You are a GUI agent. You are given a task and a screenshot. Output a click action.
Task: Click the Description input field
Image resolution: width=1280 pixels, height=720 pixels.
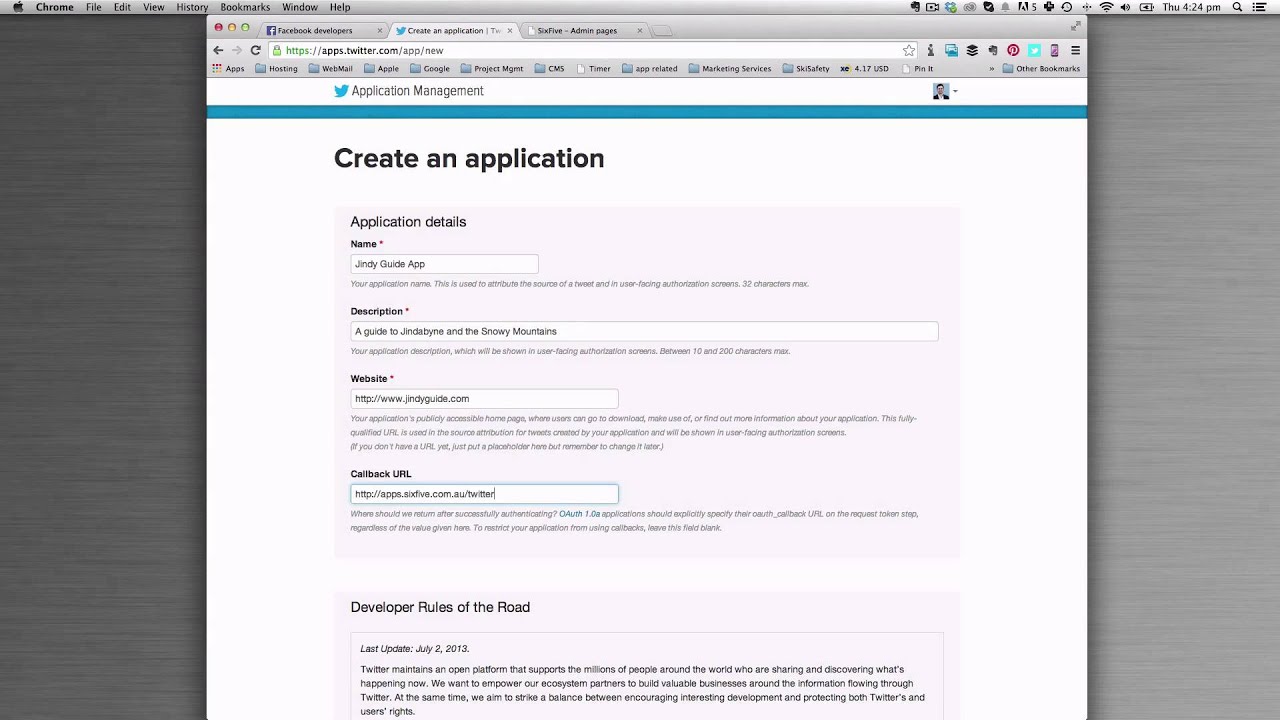tap(644, 331)
